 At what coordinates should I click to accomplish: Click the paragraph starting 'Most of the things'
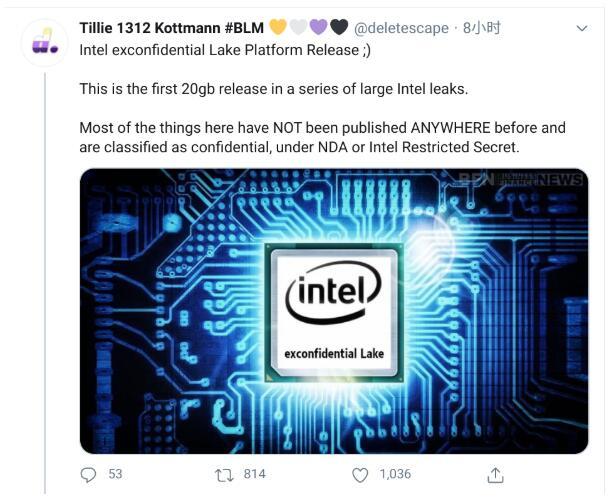(x=322, y=138)
